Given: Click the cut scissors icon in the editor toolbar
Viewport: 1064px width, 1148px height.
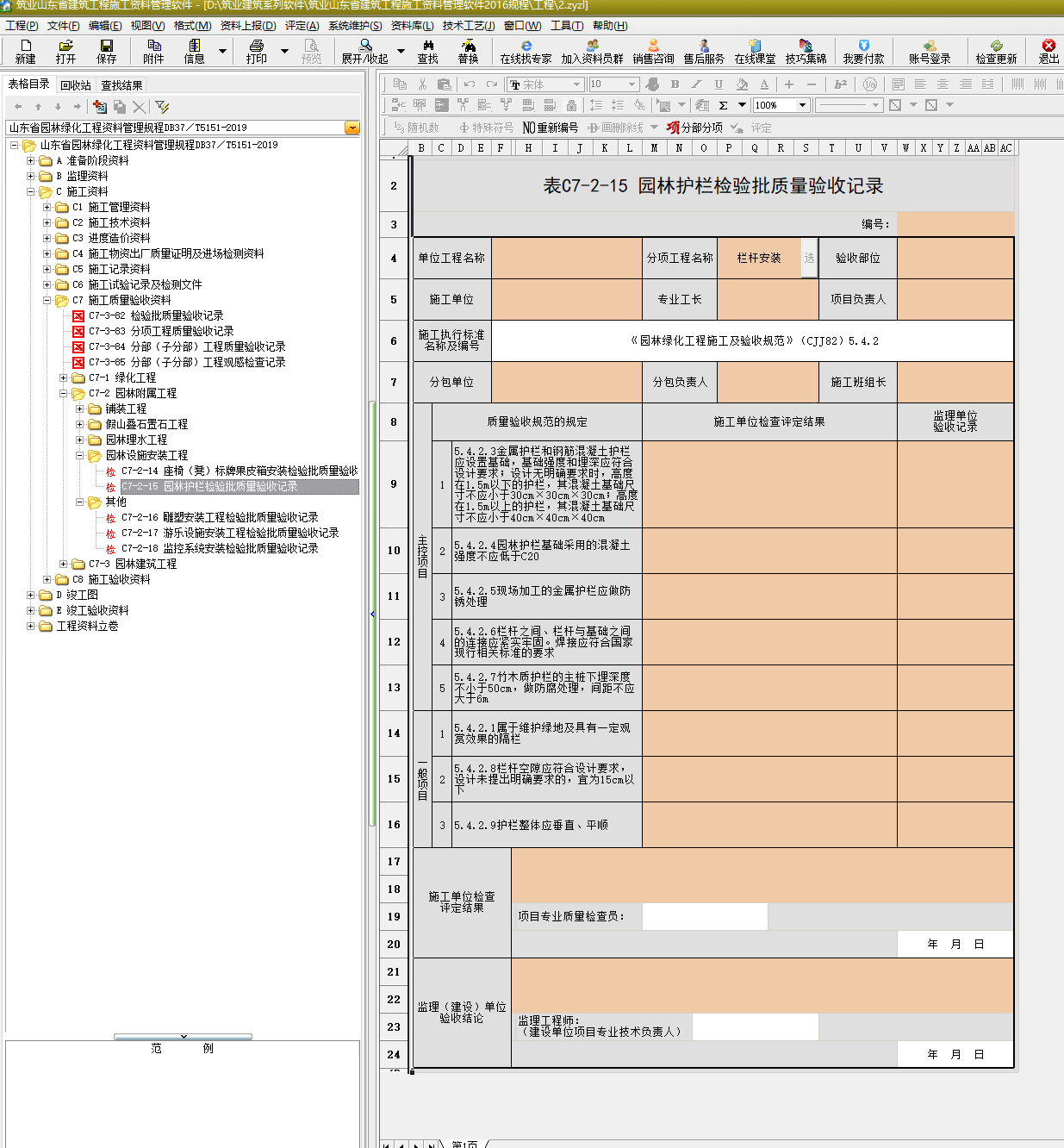Looking at the screenshot, I should click(422, 84).
